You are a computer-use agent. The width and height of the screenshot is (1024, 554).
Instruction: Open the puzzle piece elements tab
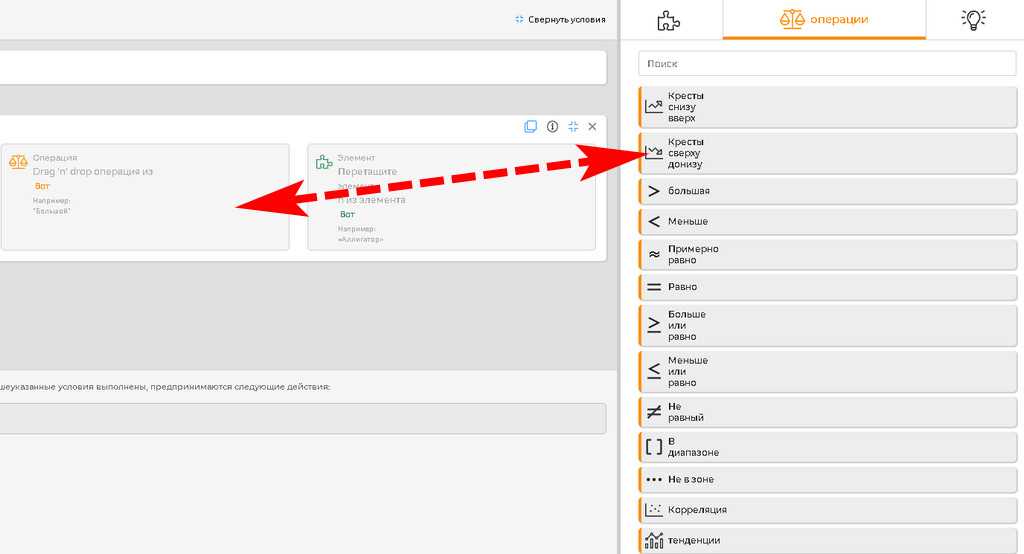668,20
